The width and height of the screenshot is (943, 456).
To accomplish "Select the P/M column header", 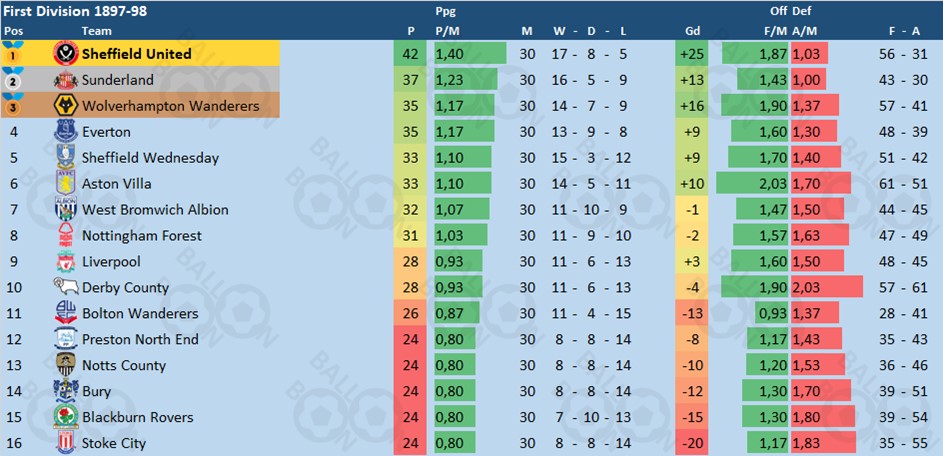I will (x=447, y=31).
